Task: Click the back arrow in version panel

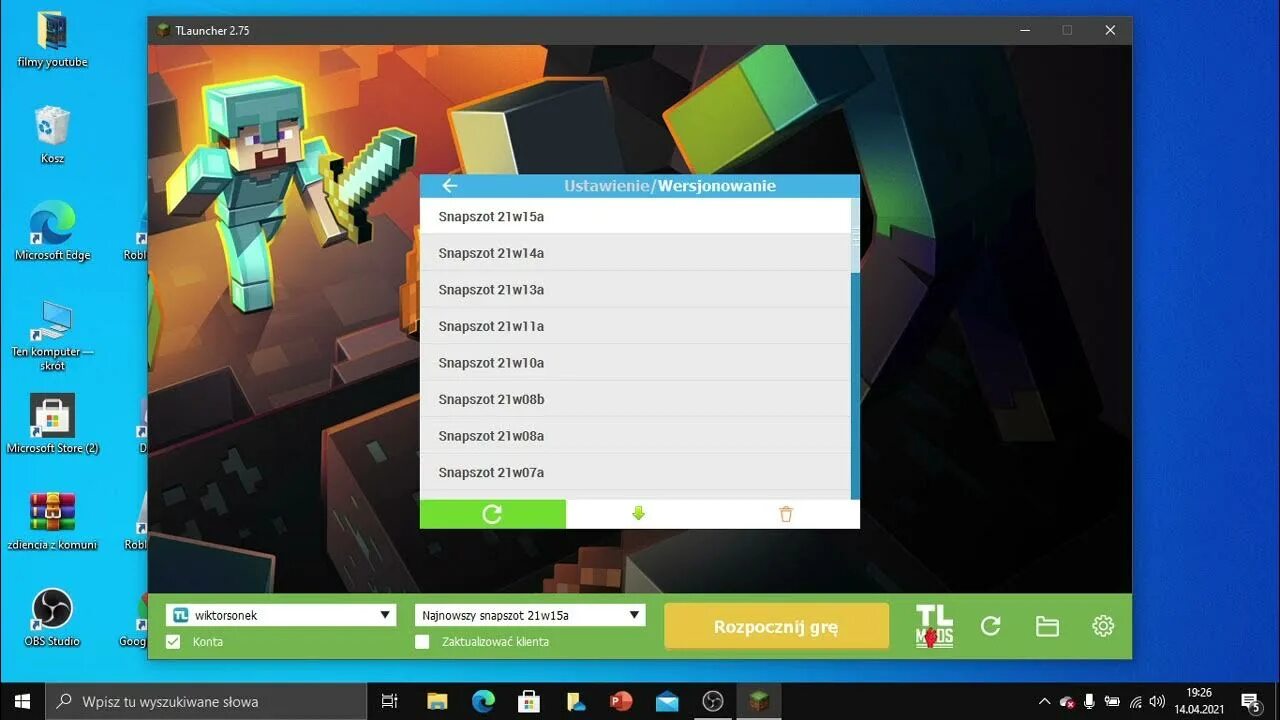Action: click(x=449, y=186)
